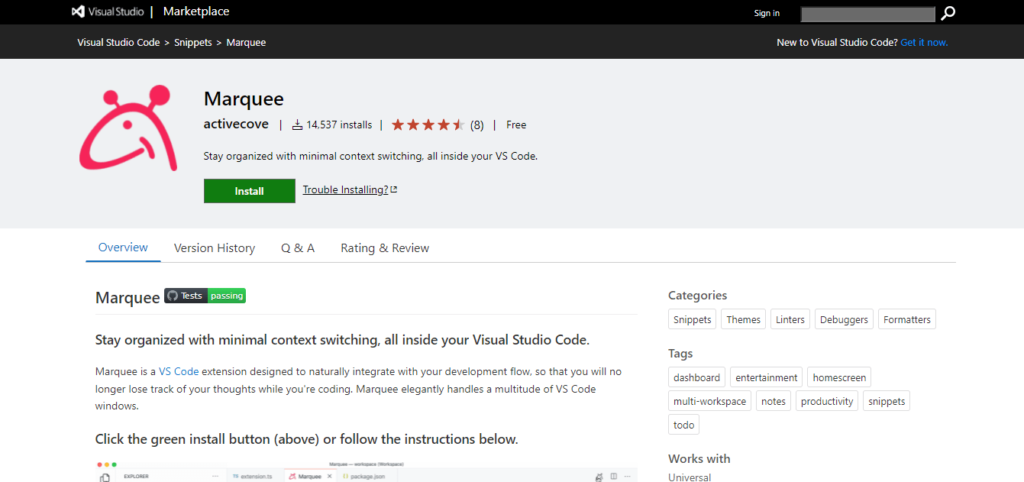Image resolution: width=1024 pixels, height=482 pixels.
Task: Click the search input field in header
Action: tap(867, 13)
